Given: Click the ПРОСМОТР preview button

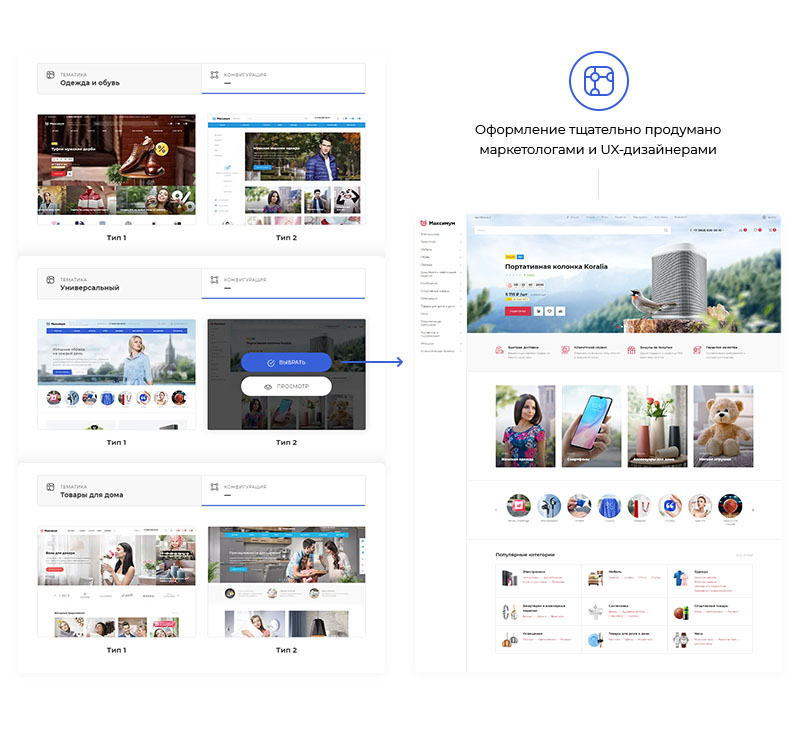Looking at the screenshot, I should point(286,386).
